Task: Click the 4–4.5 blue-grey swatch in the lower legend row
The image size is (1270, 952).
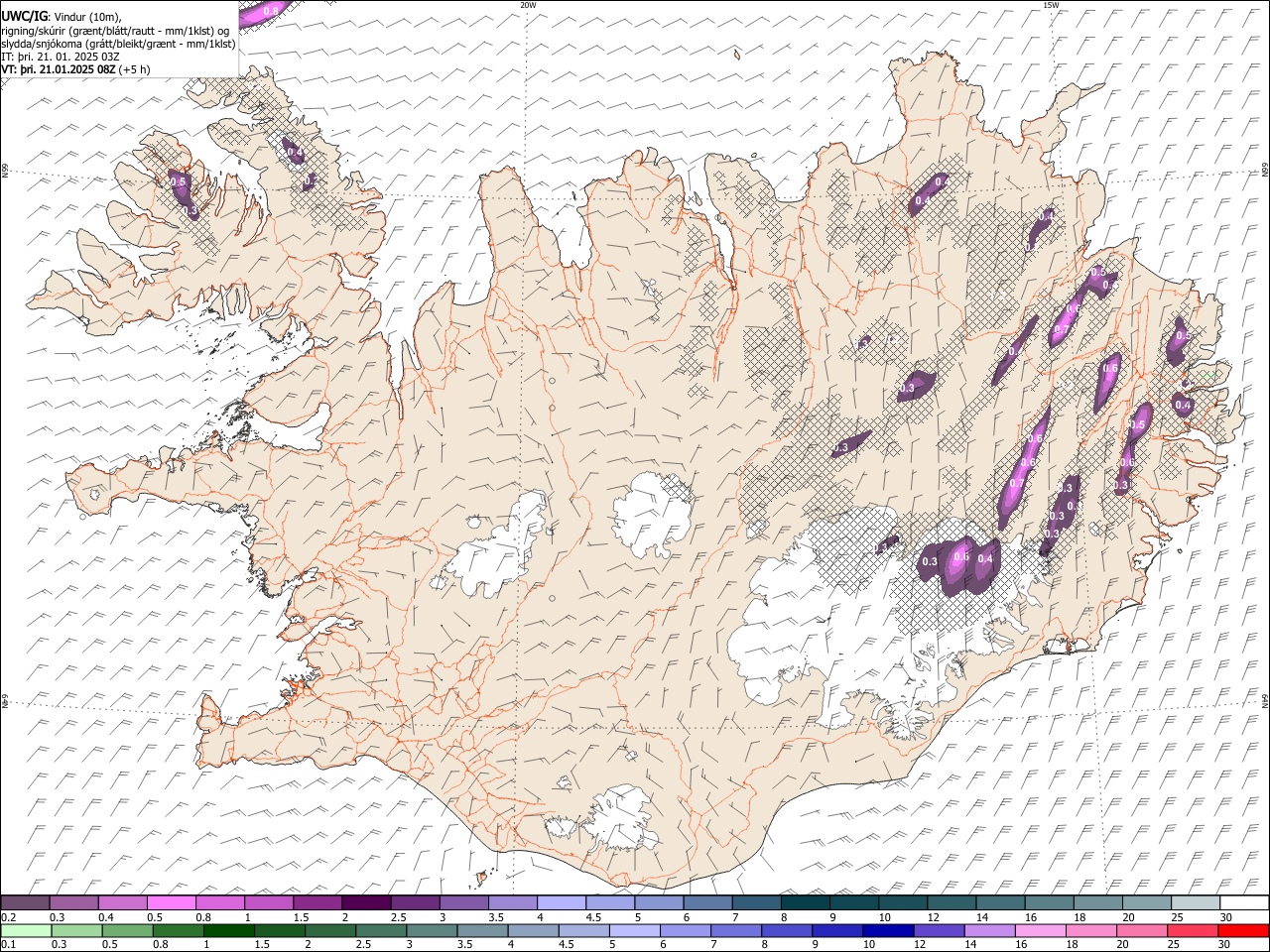Action: pyautogui.click(x=534, y=930)
